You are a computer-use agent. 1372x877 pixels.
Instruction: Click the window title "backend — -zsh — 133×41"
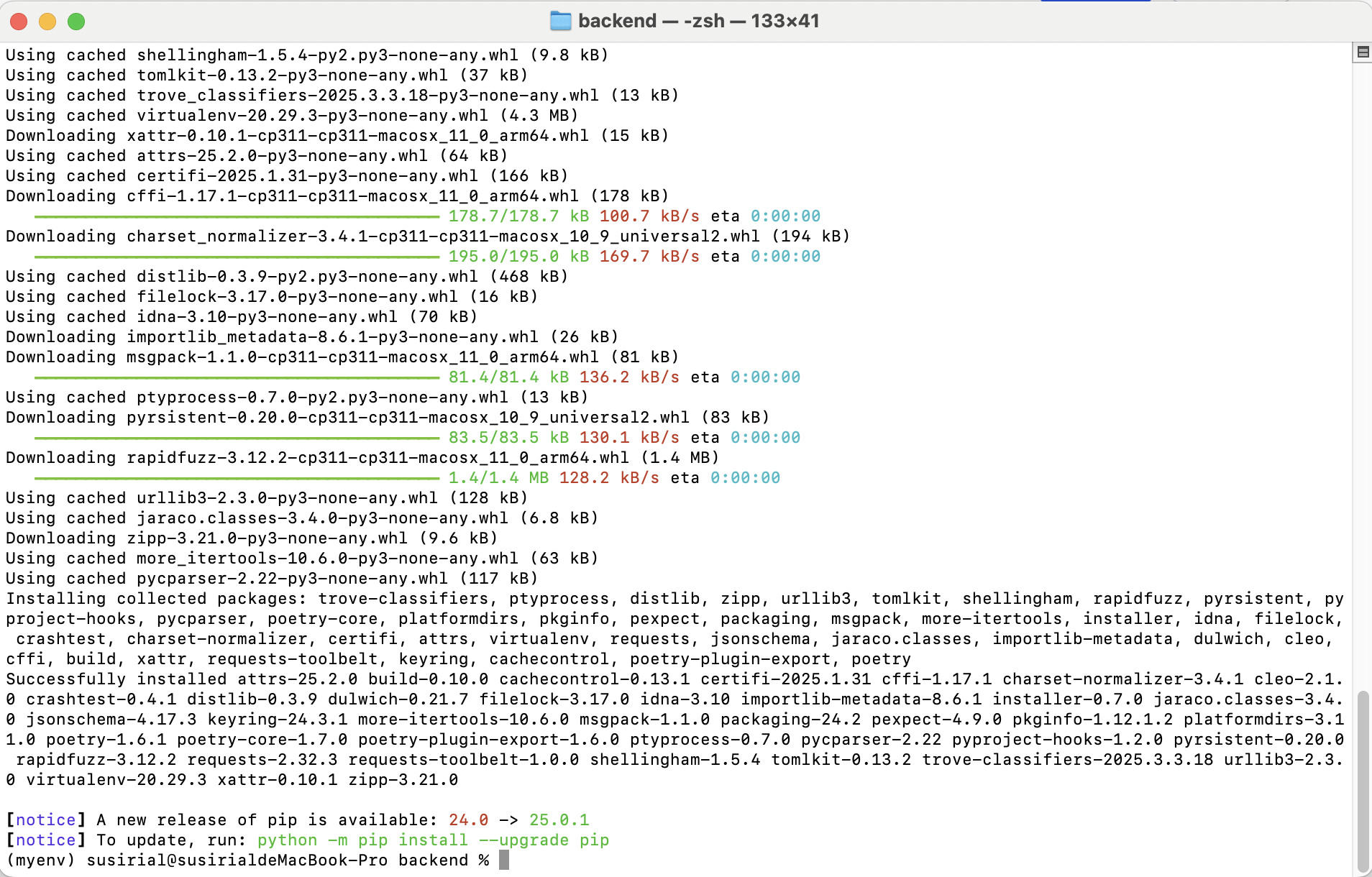(x=699, y=21)
